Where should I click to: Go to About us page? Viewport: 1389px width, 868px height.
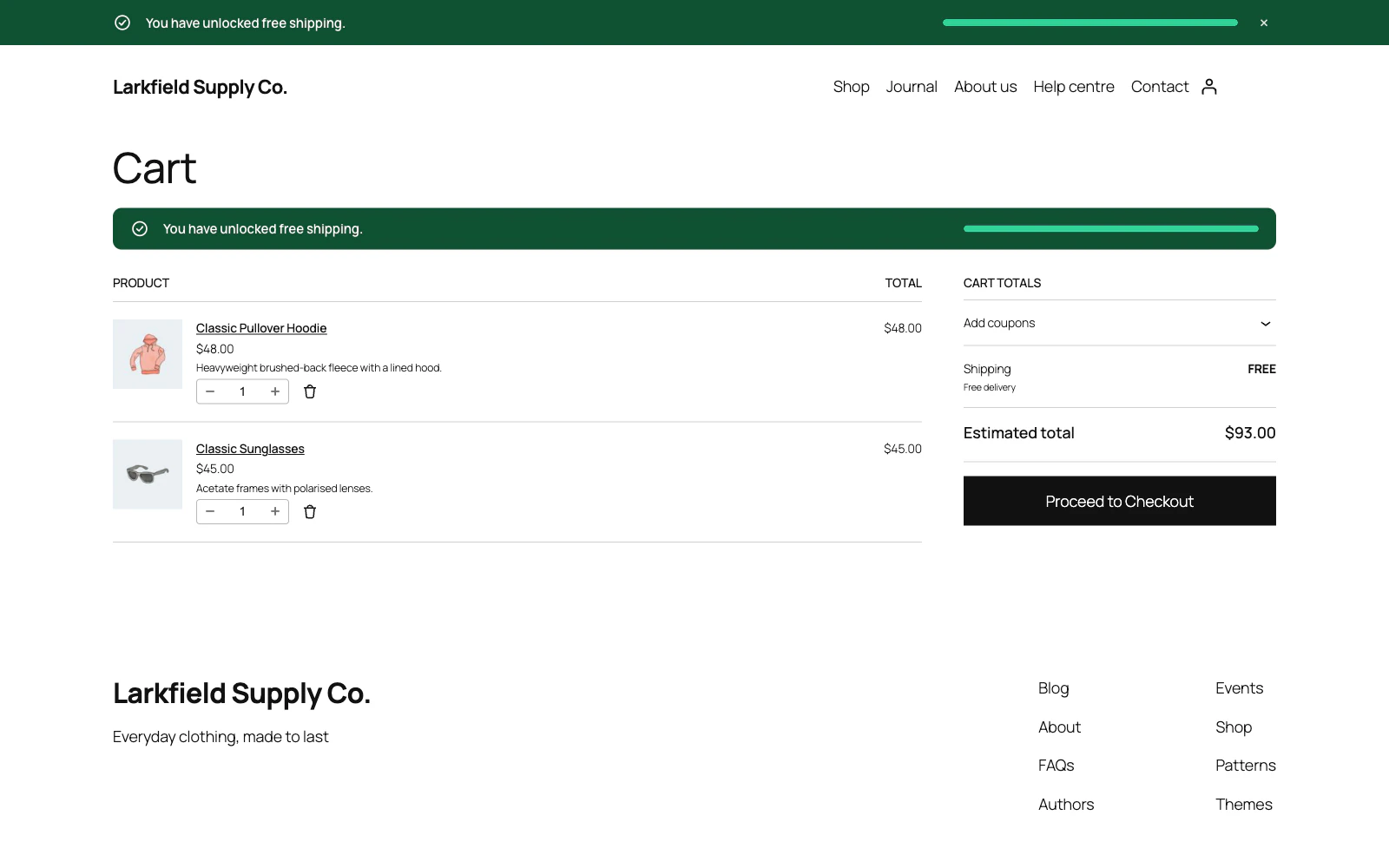coord(985,87)
